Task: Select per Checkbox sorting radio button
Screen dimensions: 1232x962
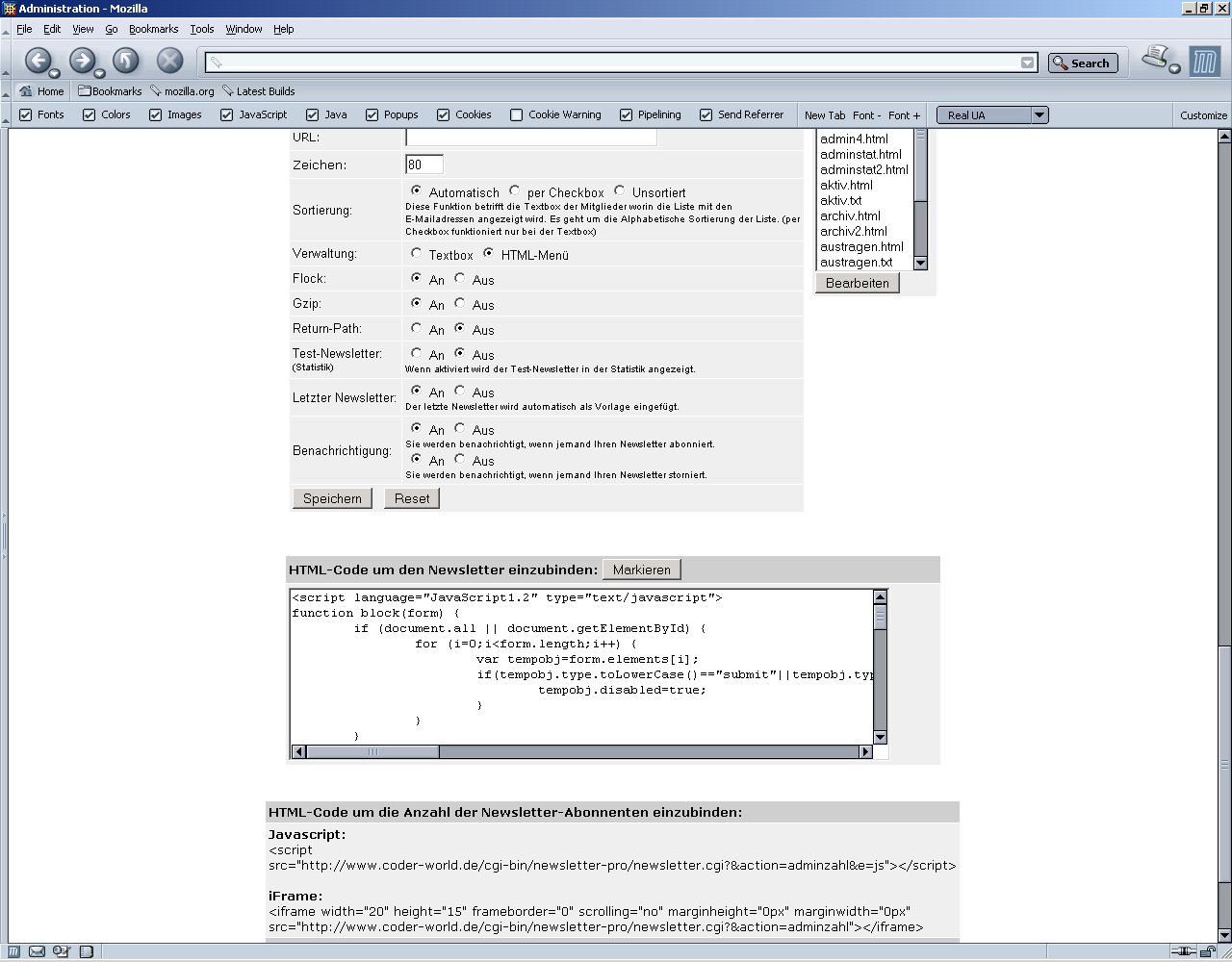Action: 515,190
